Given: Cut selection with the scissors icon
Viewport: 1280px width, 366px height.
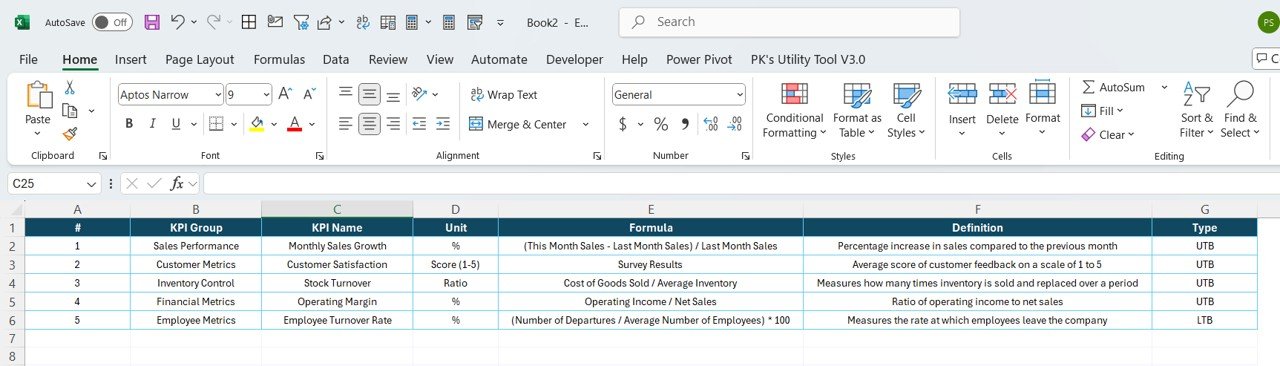Looking at the screenshot, I should coord(70,87).
